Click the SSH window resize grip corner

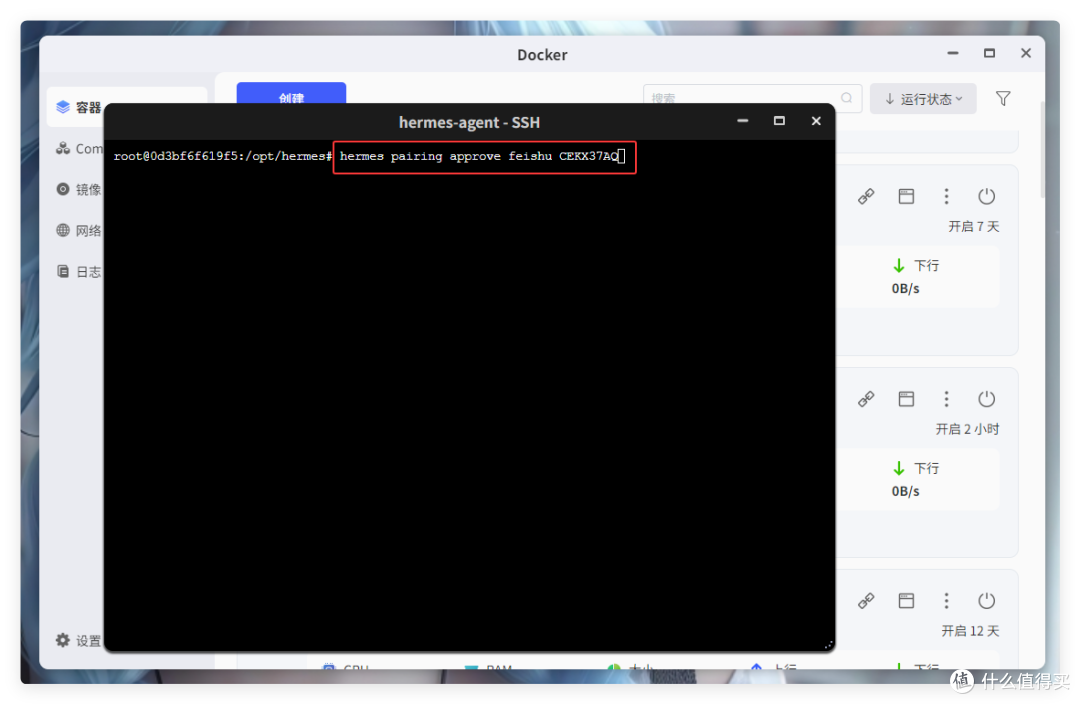coord(829,645)
